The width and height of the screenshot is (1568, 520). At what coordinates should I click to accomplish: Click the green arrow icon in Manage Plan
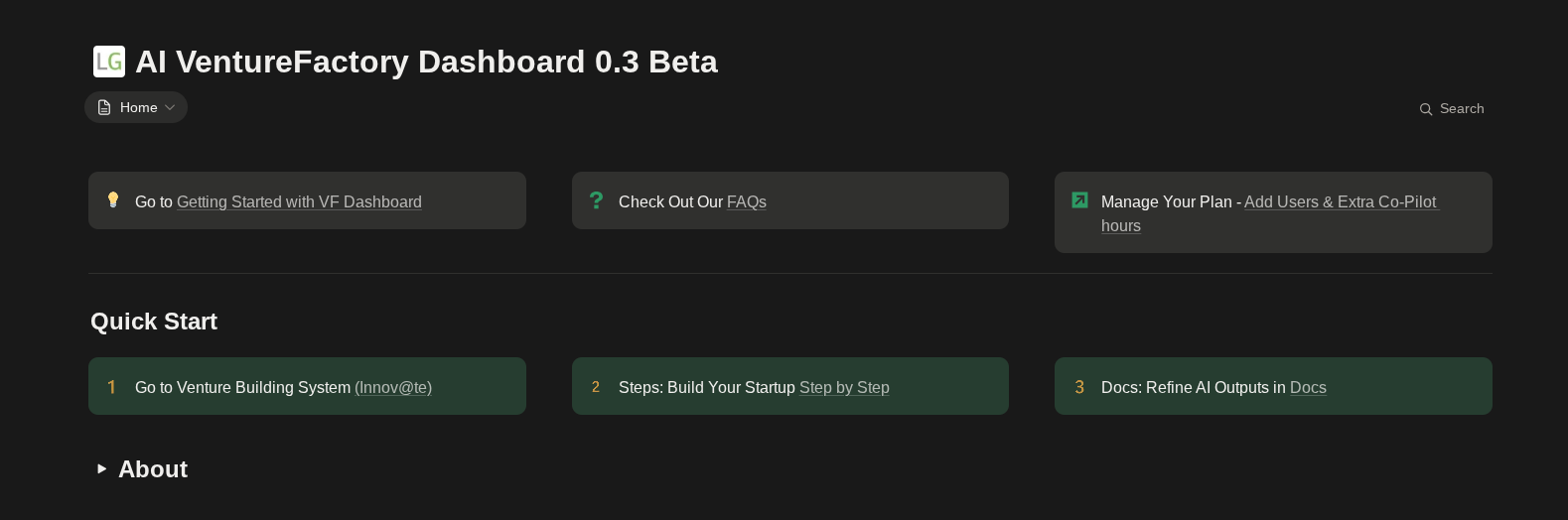[x=1079, y=200]
